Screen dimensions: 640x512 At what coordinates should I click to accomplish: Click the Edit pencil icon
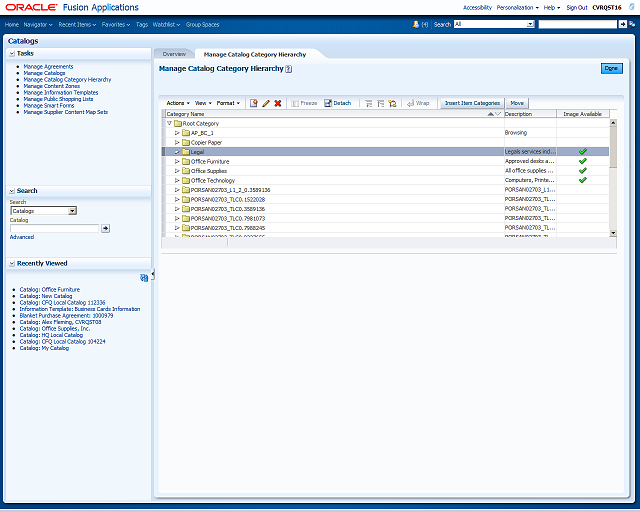[x=266, y=103]
